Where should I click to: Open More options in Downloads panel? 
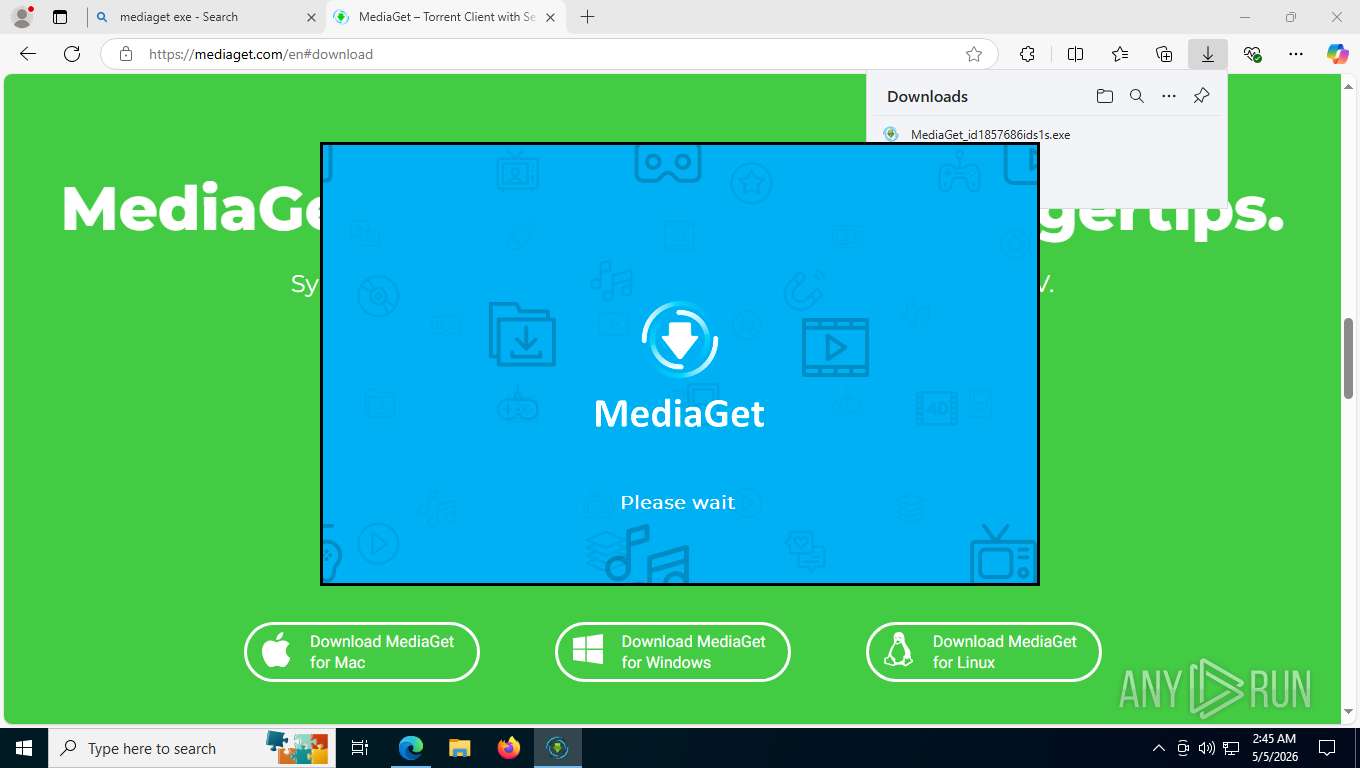coord(1169,96)
